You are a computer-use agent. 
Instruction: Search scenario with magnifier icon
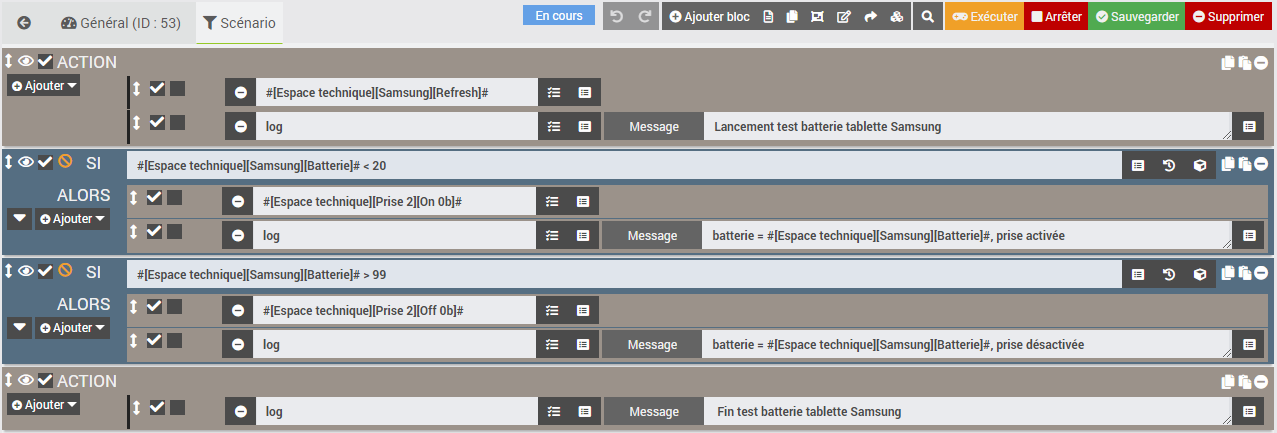(928, 17)
